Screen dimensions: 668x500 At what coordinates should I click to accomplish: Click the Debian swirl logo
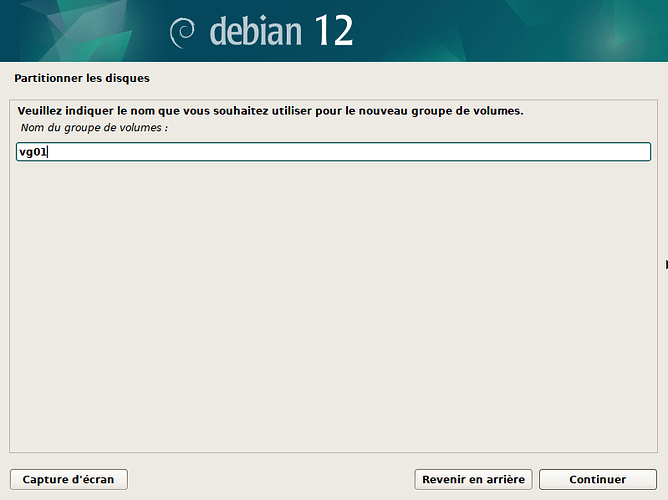pos(182,33)
